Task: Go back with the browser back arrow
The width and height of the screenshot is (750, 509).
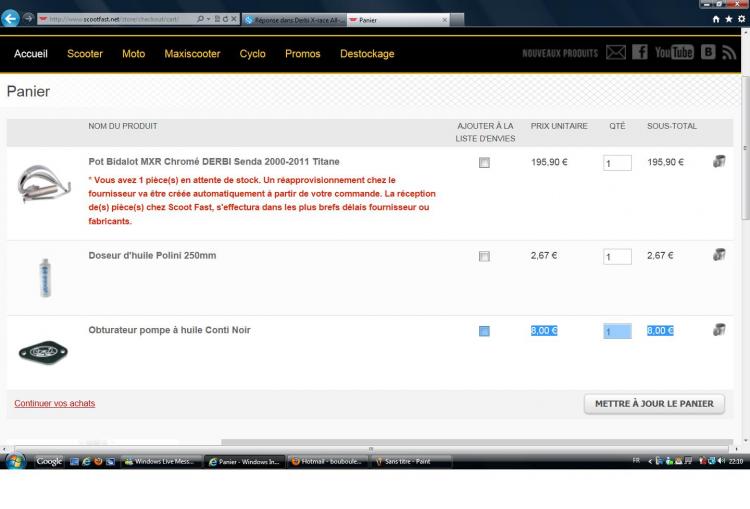Action: click(x=10, y=19)
